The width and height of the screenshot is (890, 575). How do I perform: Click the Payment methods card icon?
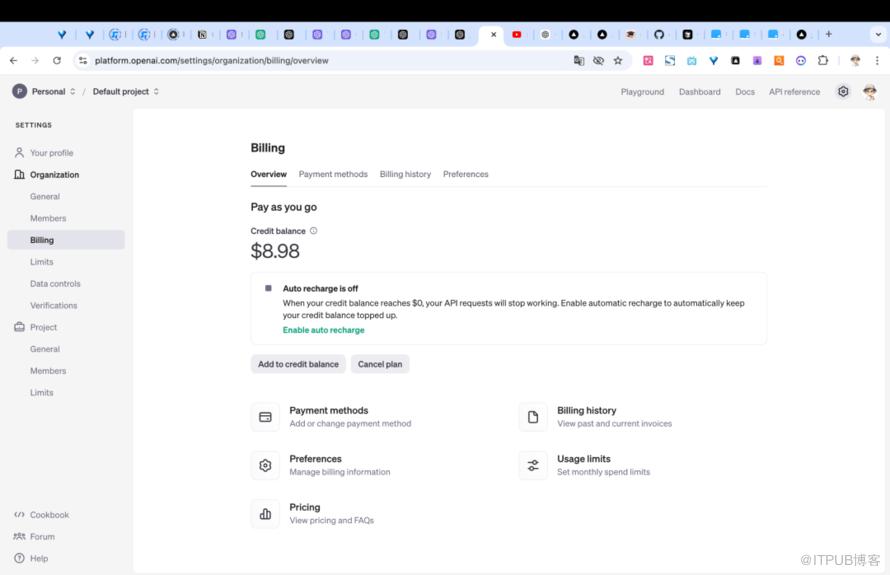265,417
